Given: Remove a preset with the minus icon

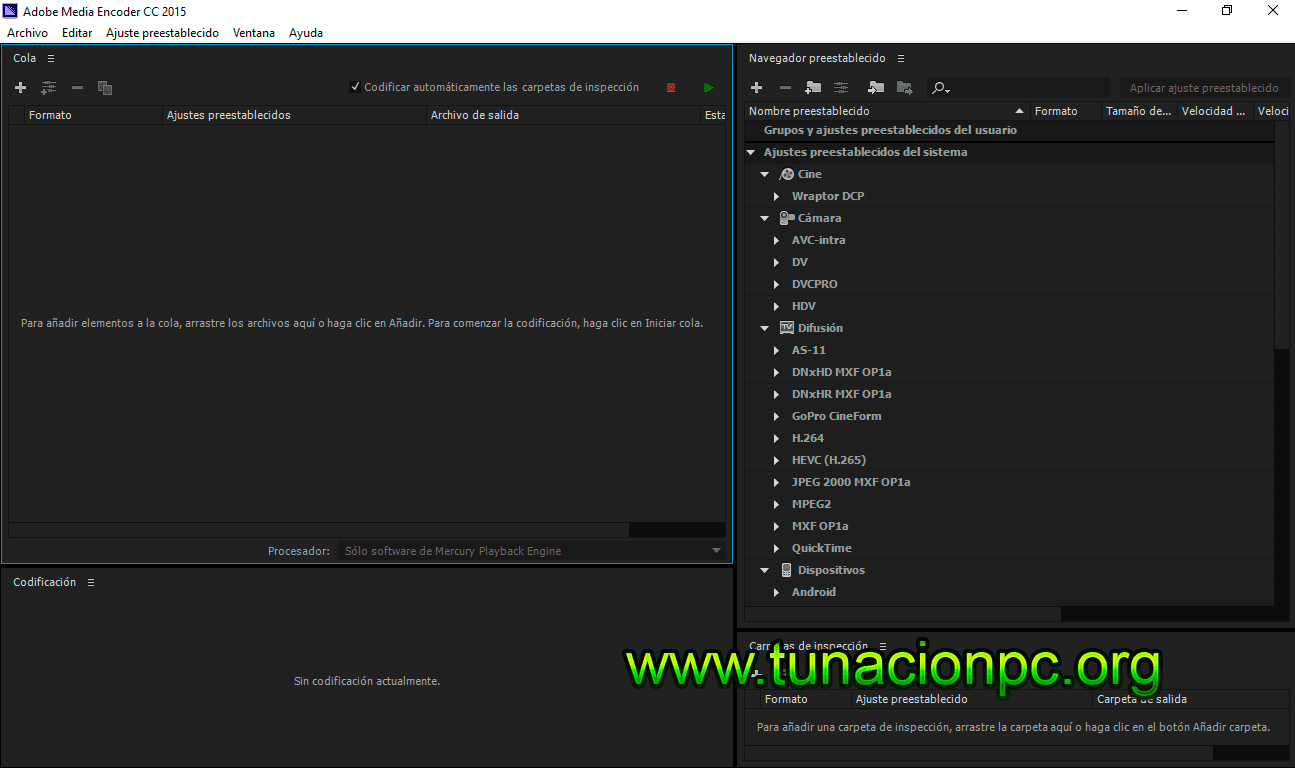Looking at the screenshot, I should coord(784,87).
